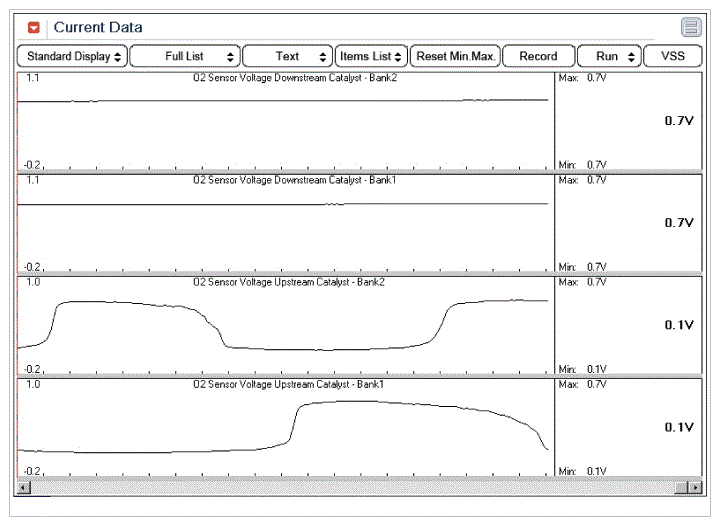
Task: Click the red arrow icon beside Current Data
Action: tap(34, 27)
